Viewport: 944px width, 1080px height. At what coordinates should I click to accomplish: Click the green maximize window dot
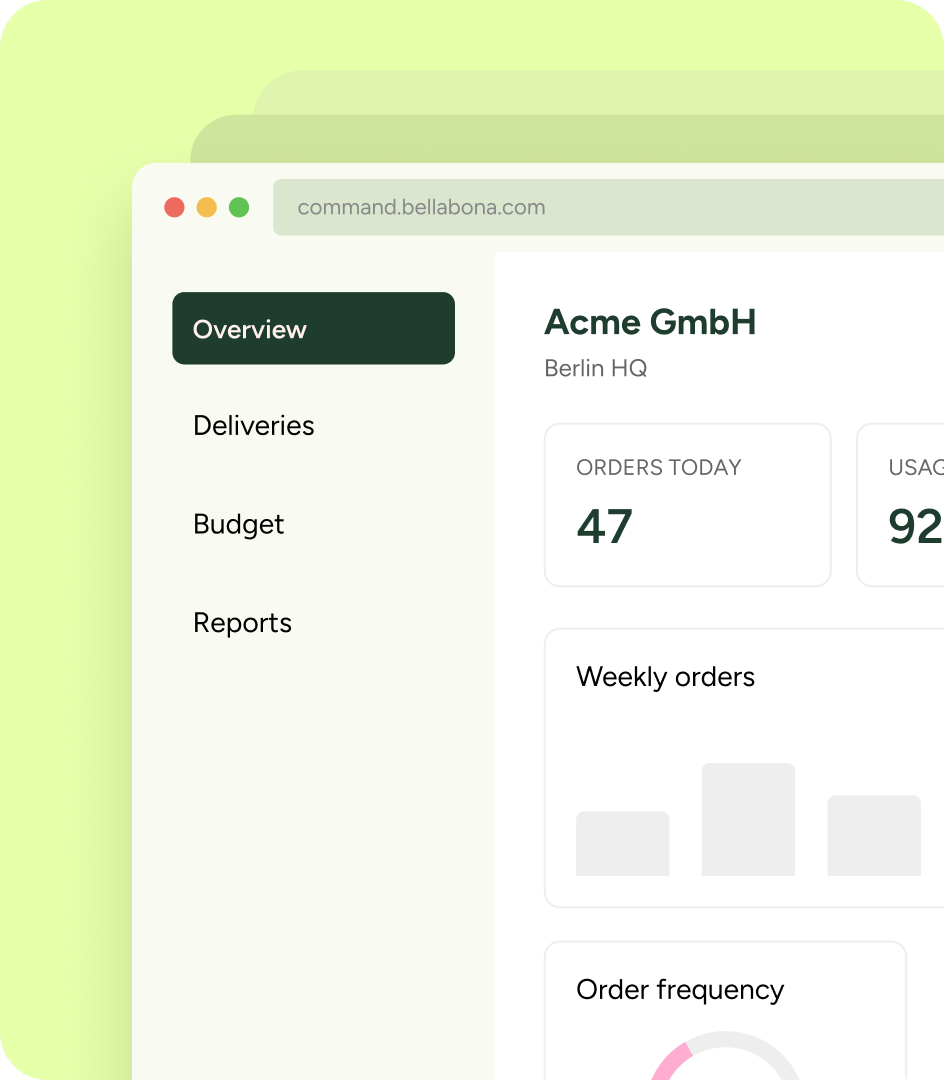click(239, 207)
